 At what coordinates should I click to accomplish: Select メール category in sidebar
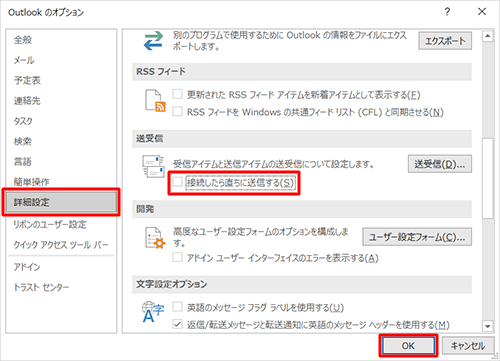click(61, 60)
